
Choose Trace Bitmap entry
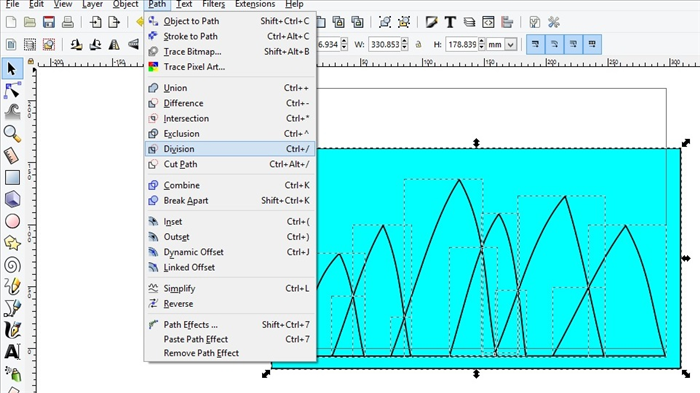point(230,51)
